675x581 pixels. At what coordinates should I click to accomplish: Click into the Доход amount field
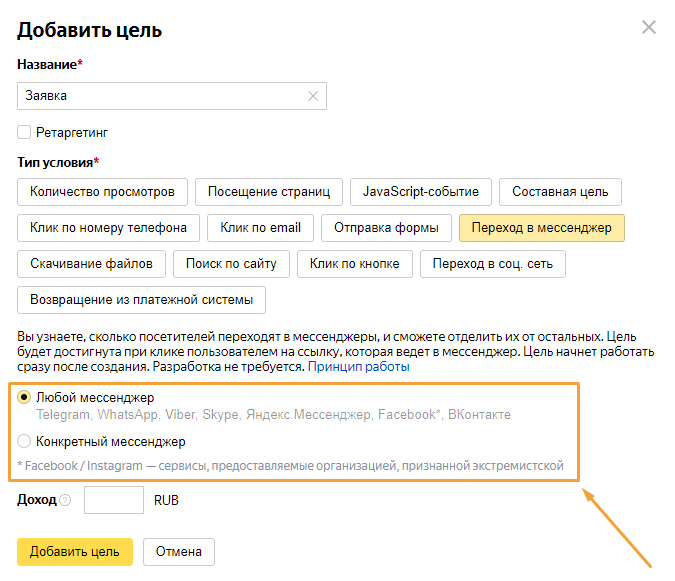click(x=114, y=500)
